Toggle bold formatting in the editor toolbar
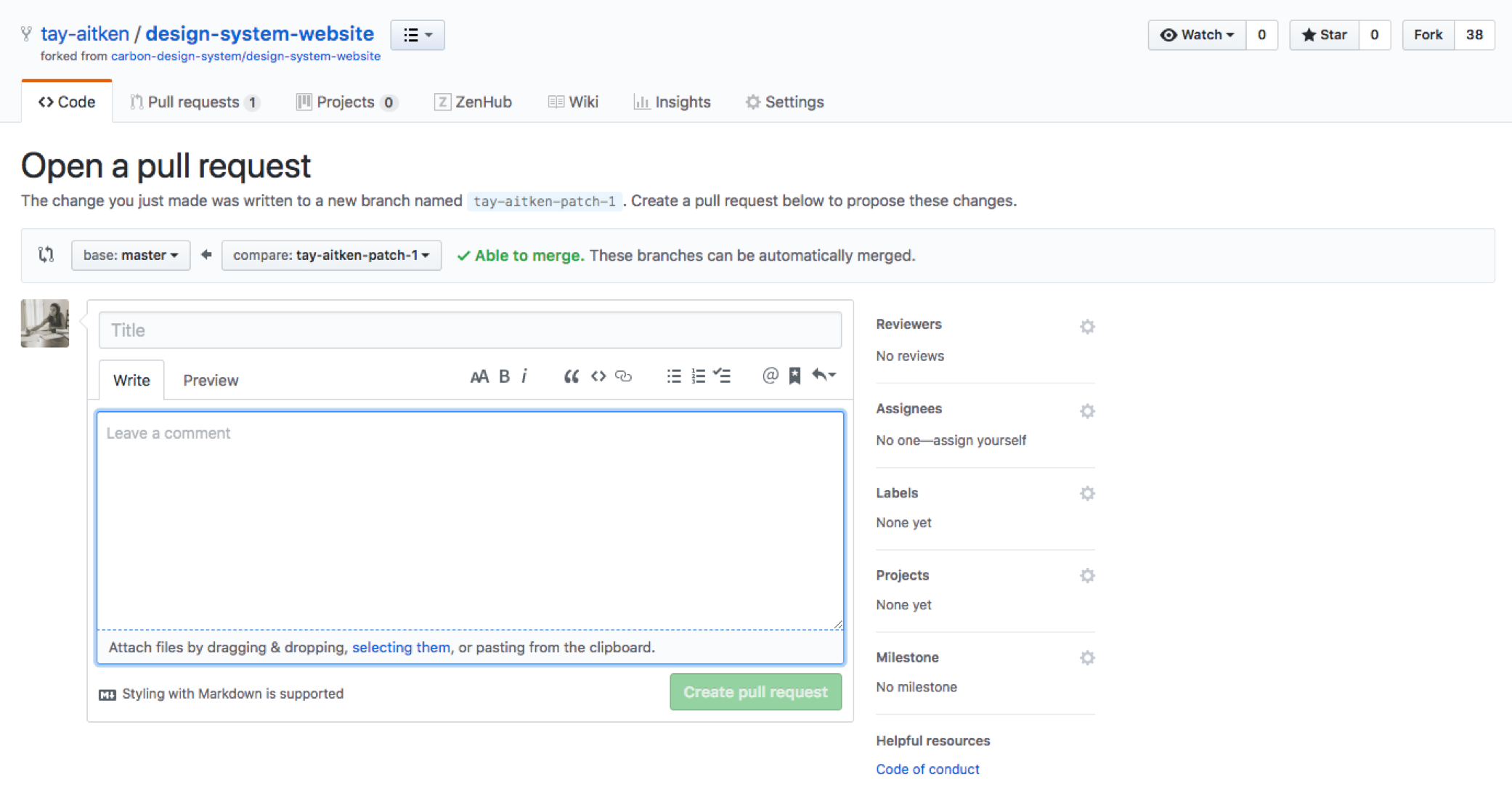Screen dimensions: 1512x796 click(504, 376)
